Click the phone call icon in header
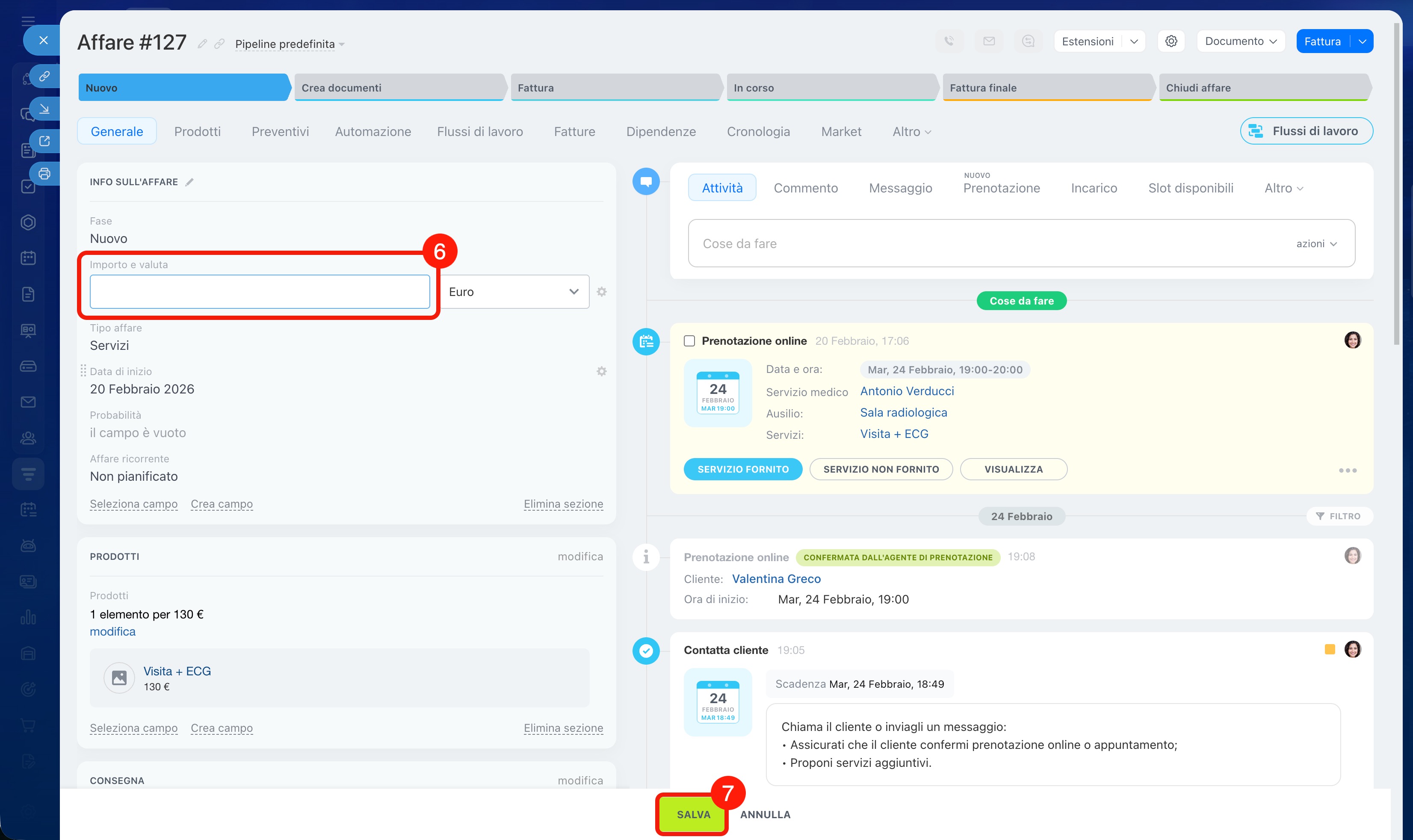Image resolution: width=1413 pixels, height=840 pixels. 949,41
